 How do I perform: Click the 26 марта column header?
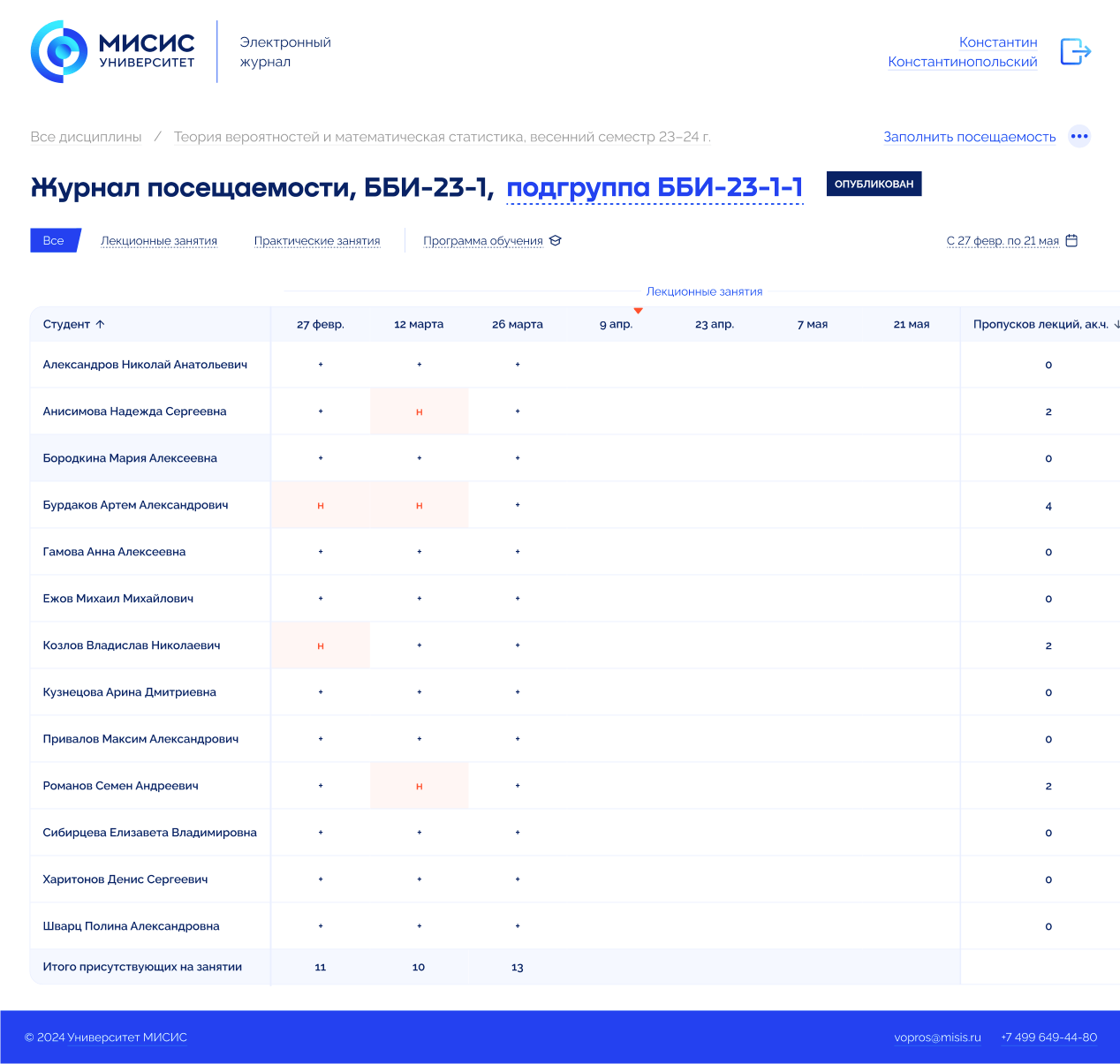click(x=518, y=324)
